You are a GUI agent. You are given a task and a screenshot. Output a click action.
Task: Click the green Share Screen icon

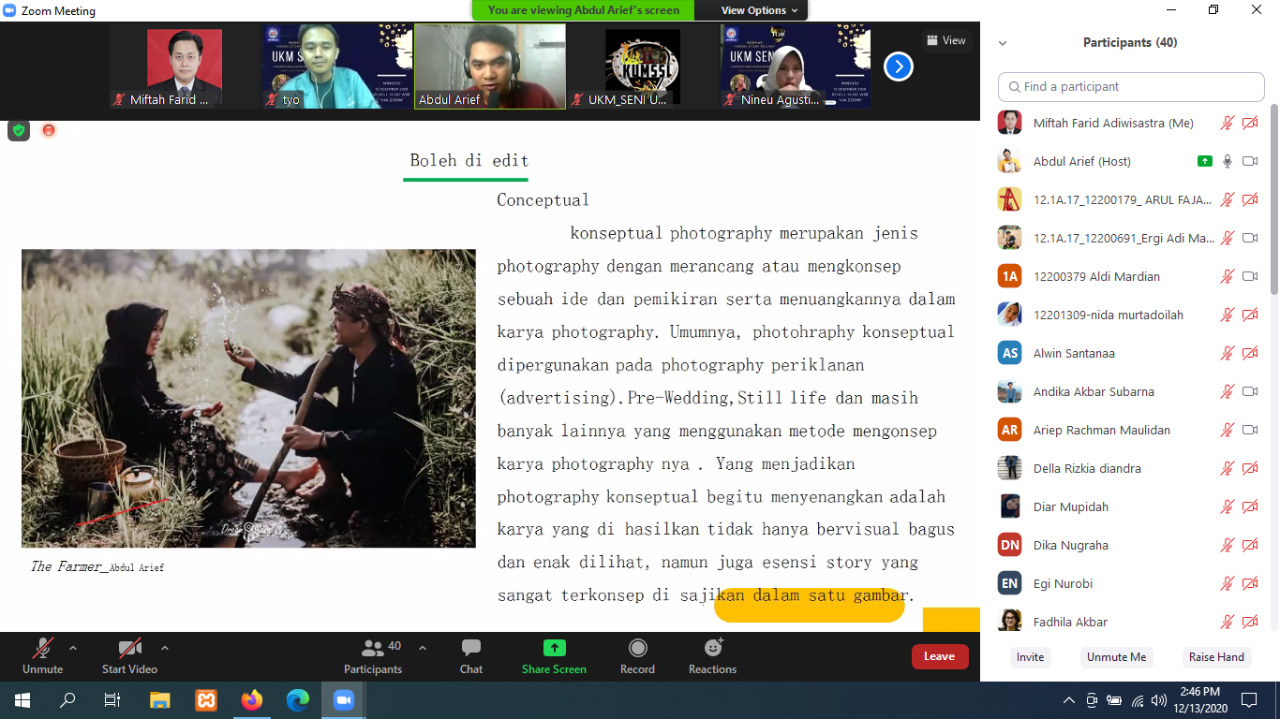point(554,648)
